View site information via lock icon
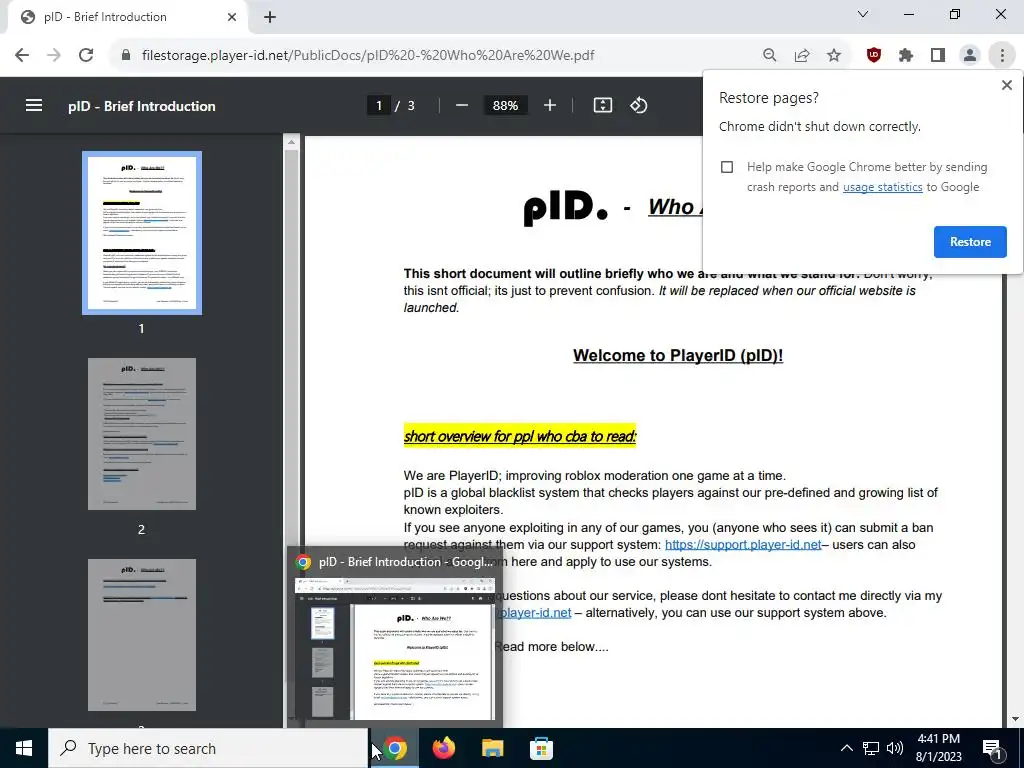The height and width of the screenshot is (768, 1024). [x=126, y=56]
